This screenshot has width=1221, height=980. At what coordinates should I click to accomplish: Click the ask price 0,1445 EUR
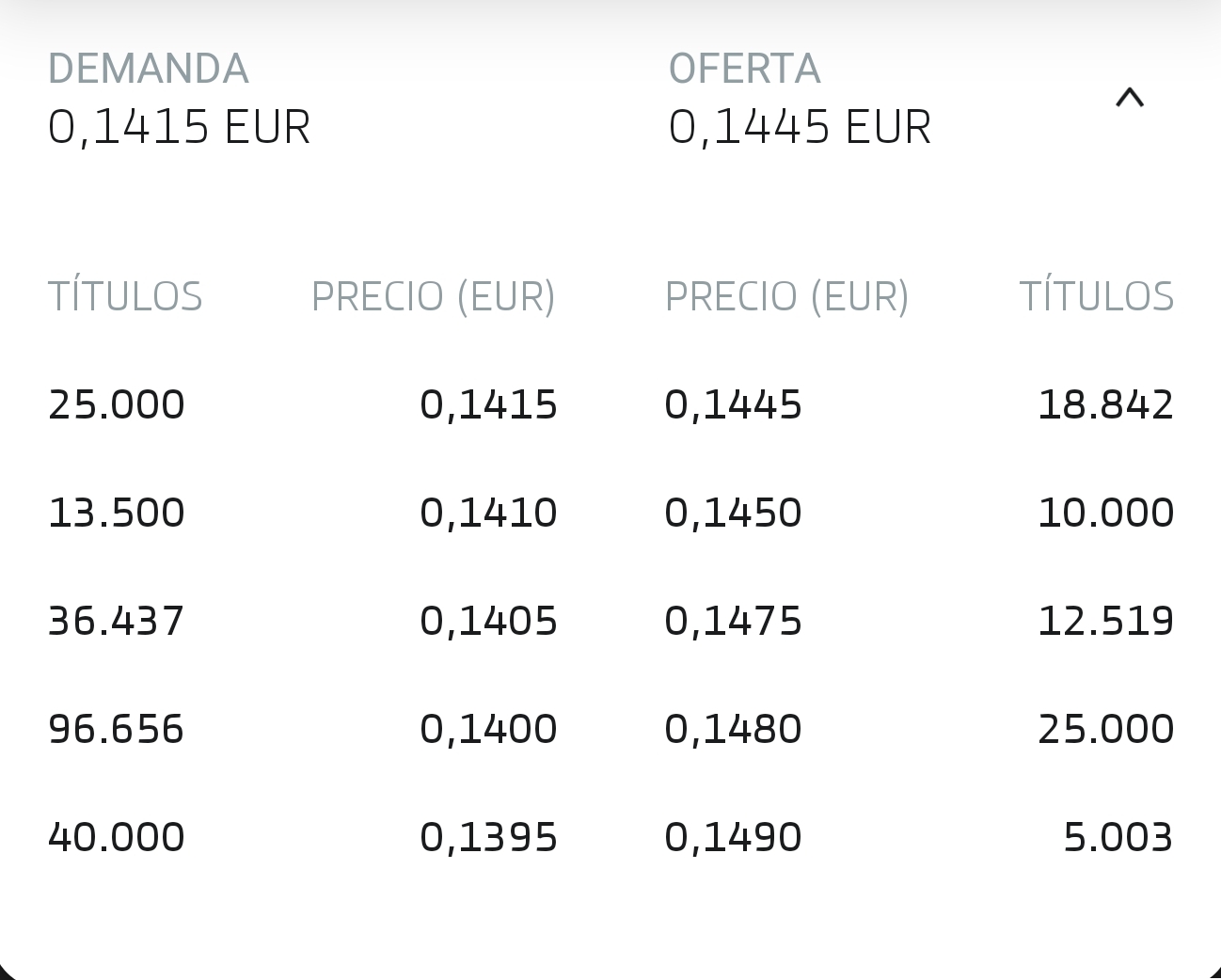[798, 125]
